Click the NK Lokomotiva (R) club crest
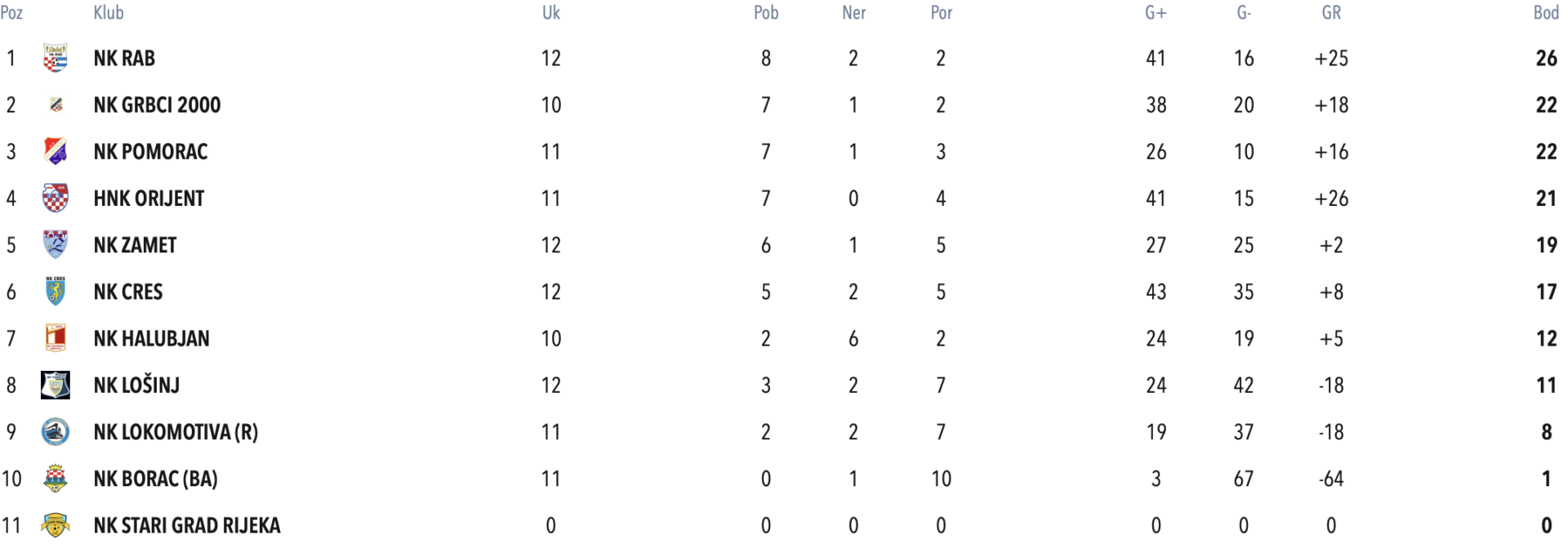 [56, 431]
